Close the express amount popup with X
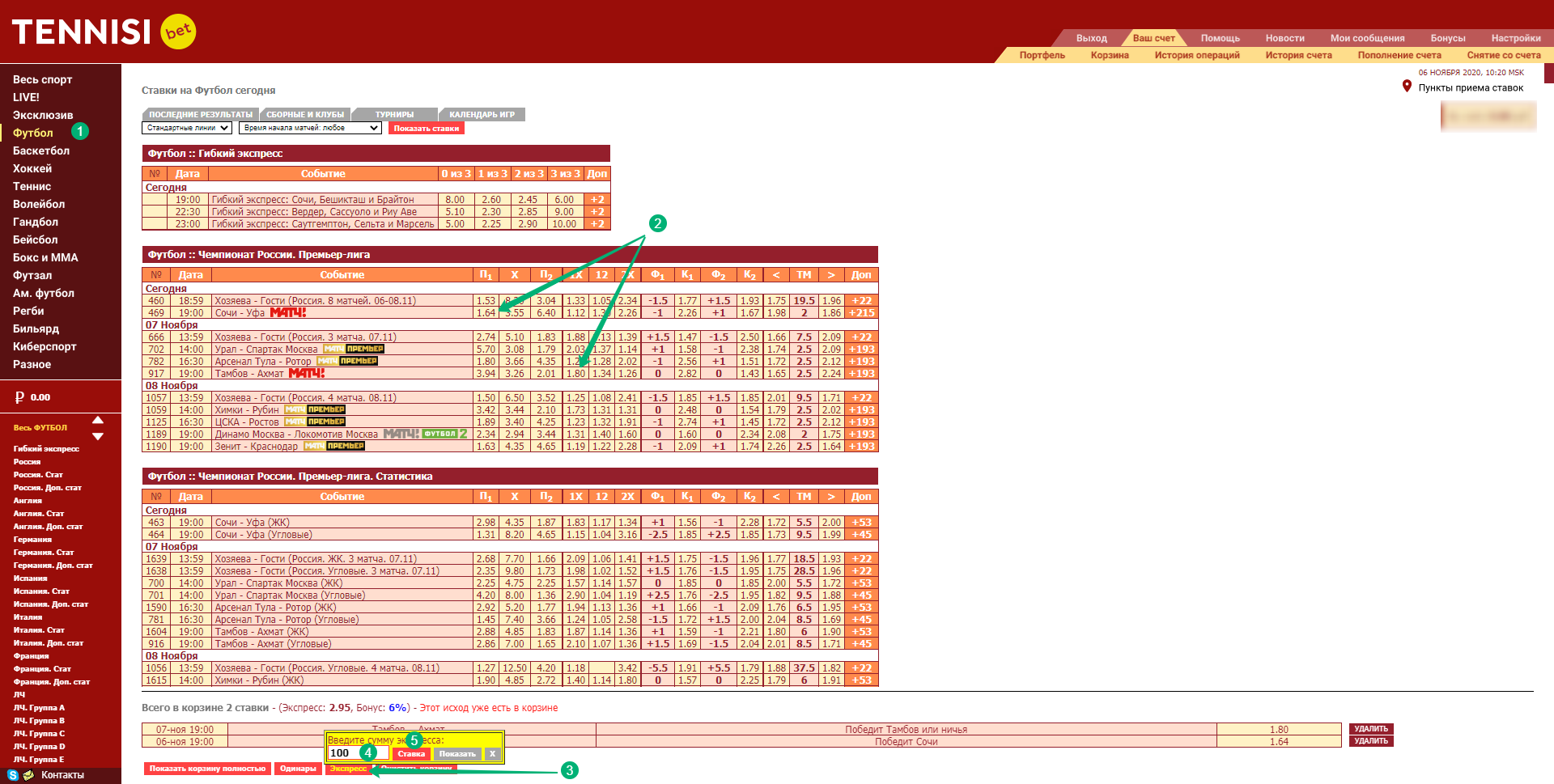The height and width of the screenshot is (784, 1554). click(x=492, y=754)
